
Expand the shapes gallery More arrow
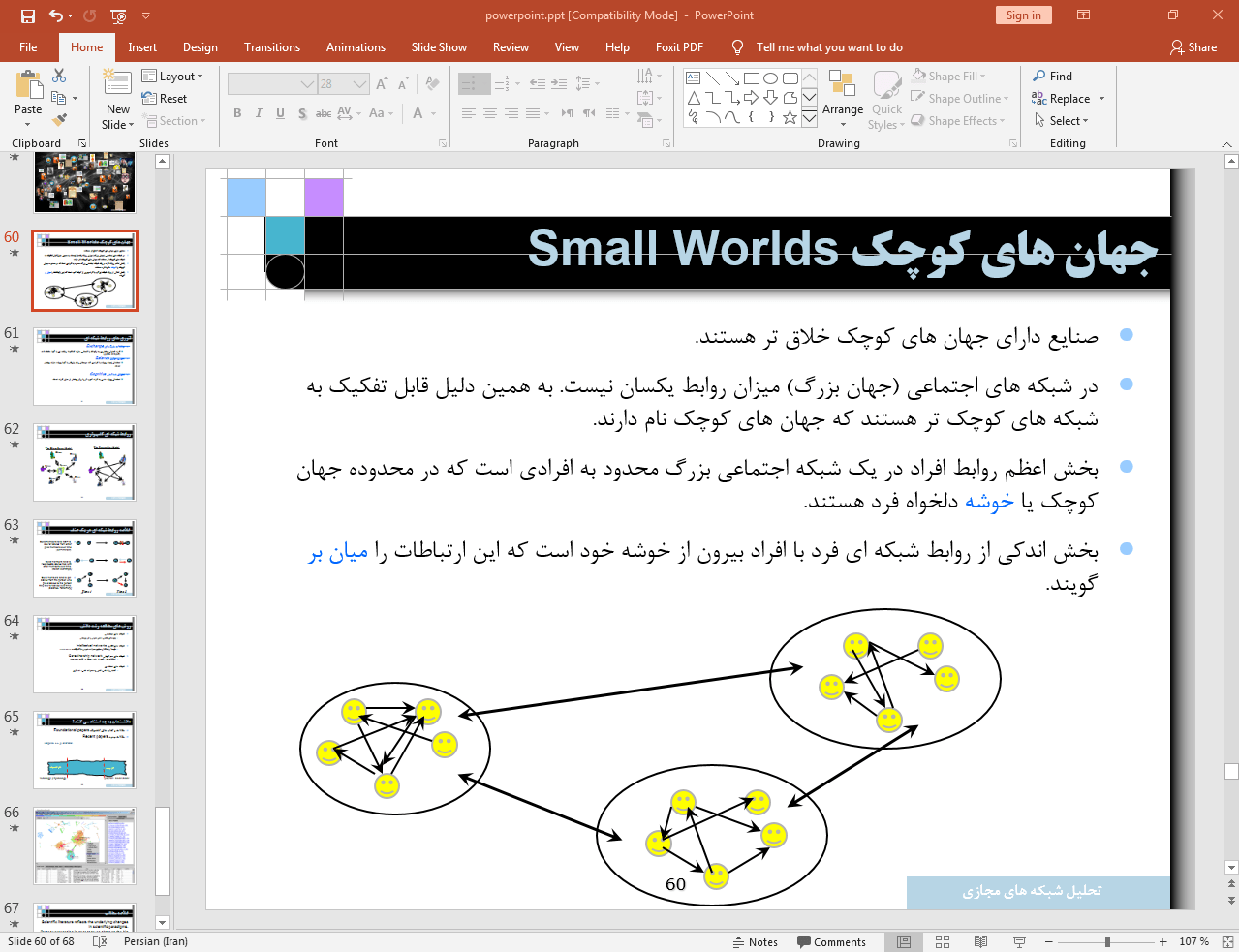click(x=809, y=117)
